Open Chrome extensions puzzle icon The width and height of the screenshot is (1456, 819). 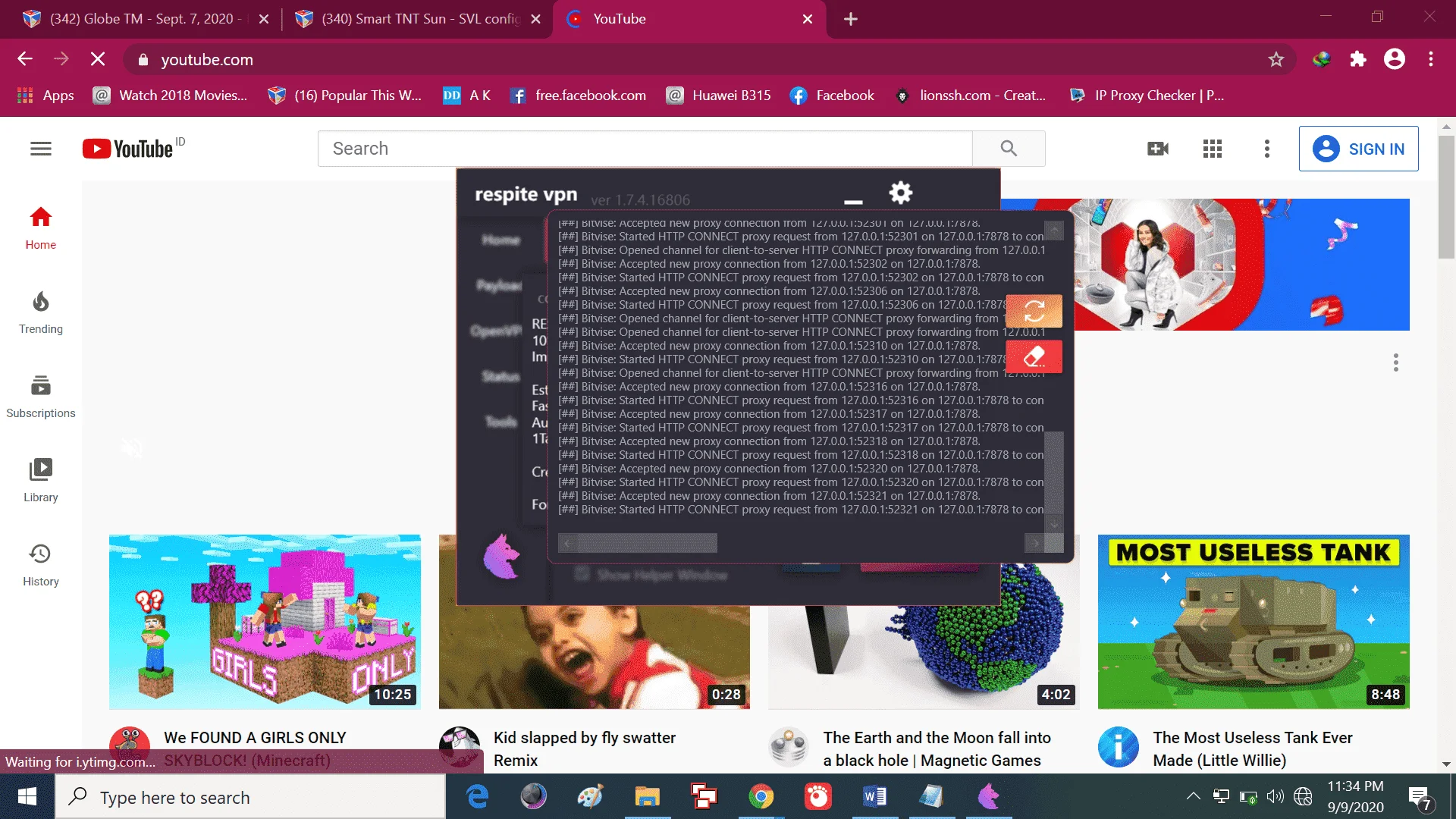point(1357,59)
